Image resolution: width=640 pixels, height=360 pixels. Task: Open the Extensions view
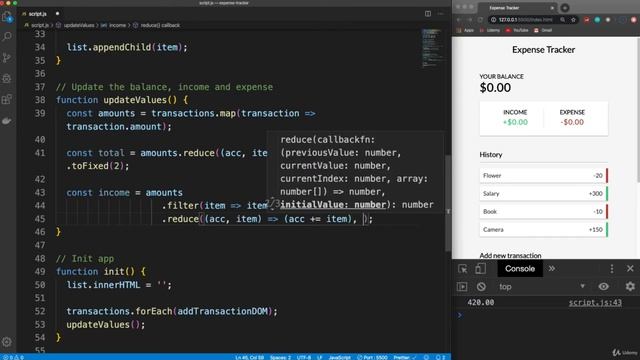pyautogui.click(x=7, y=99)
